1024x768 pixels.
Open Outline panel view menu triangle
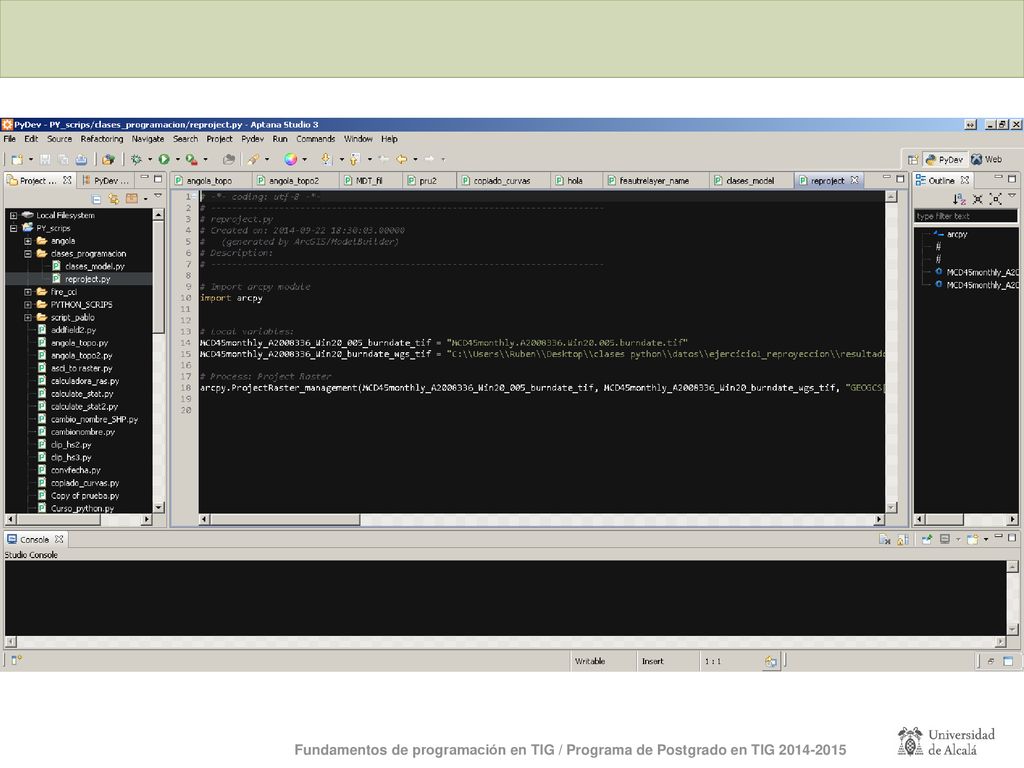pyautogui.click(x=1012, y=196)
